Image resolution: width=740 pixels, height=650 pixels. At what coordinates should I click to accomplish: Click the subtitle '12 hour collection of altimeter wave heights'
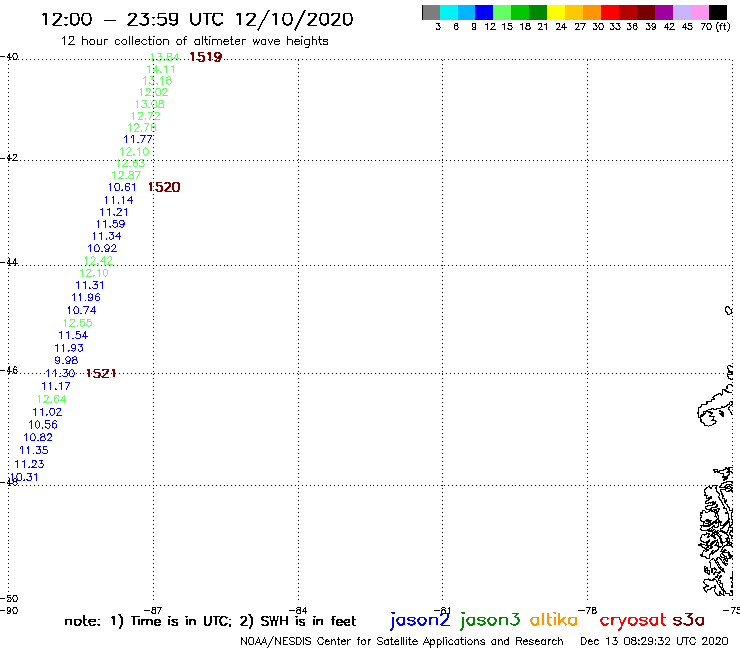pyautogui.click(x=194, y=41)
